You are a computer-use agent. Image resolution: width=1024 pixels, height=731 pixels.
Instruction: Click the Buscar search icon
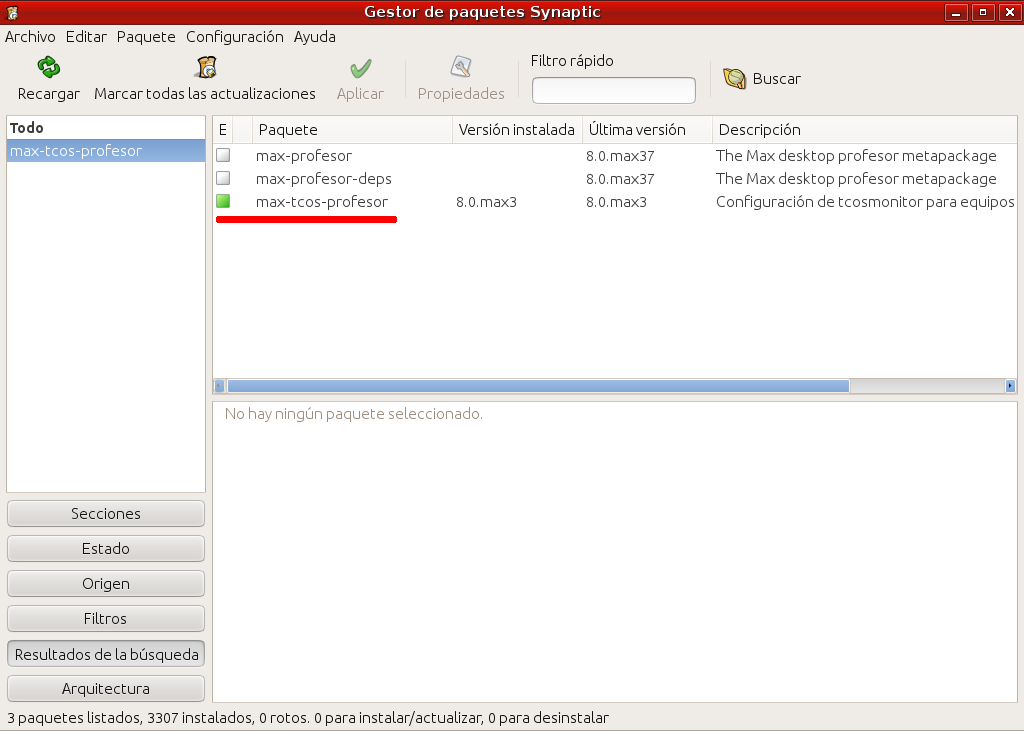pos(735,79)
